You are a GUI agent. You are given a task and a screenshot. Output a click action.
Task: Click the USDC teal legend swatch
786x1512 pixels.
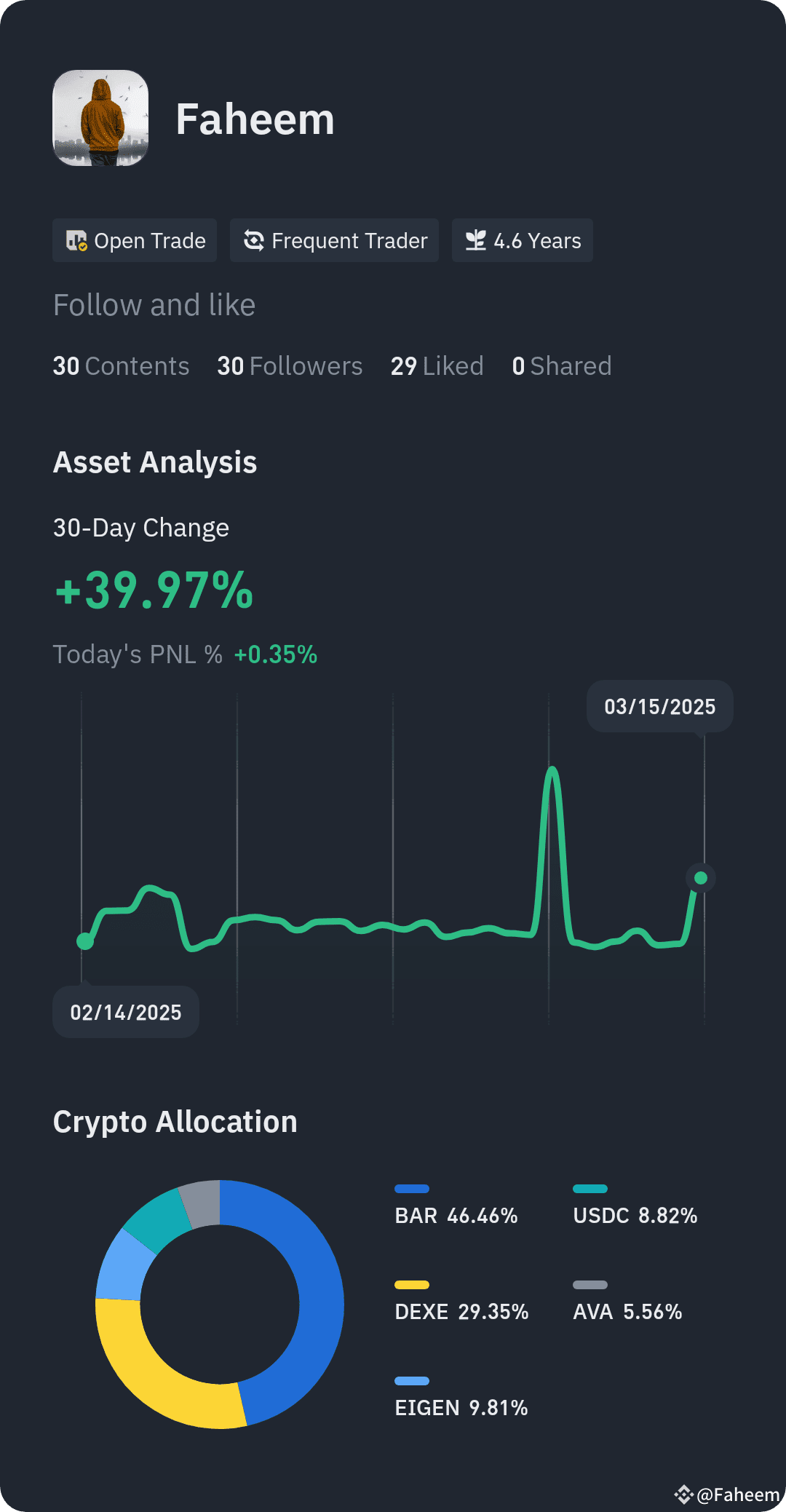(590, 1189)
